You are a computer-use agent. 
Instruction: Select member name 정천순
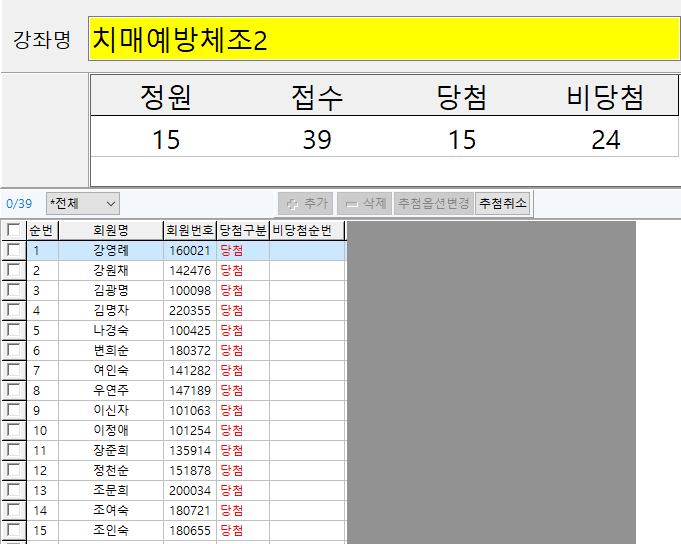tap(111, 470)
